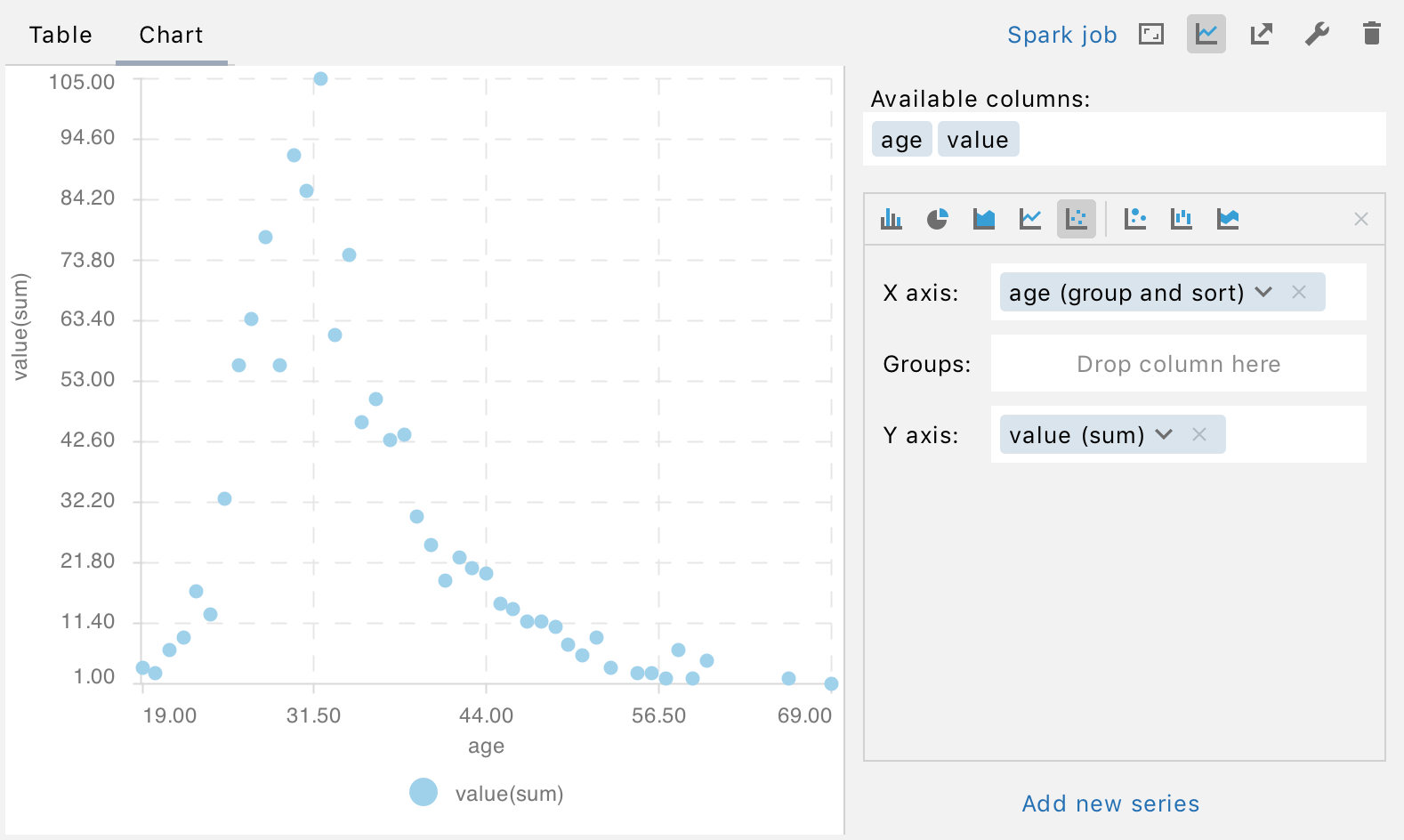
Task: Toggle the scatter chart type button
Action: point(1077,219)
